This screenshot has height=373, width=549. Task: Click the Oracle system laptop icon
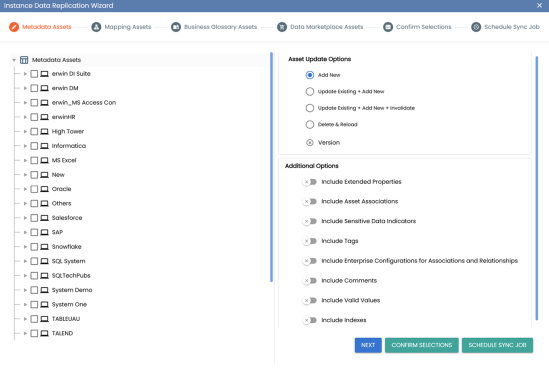coord(44,189)
